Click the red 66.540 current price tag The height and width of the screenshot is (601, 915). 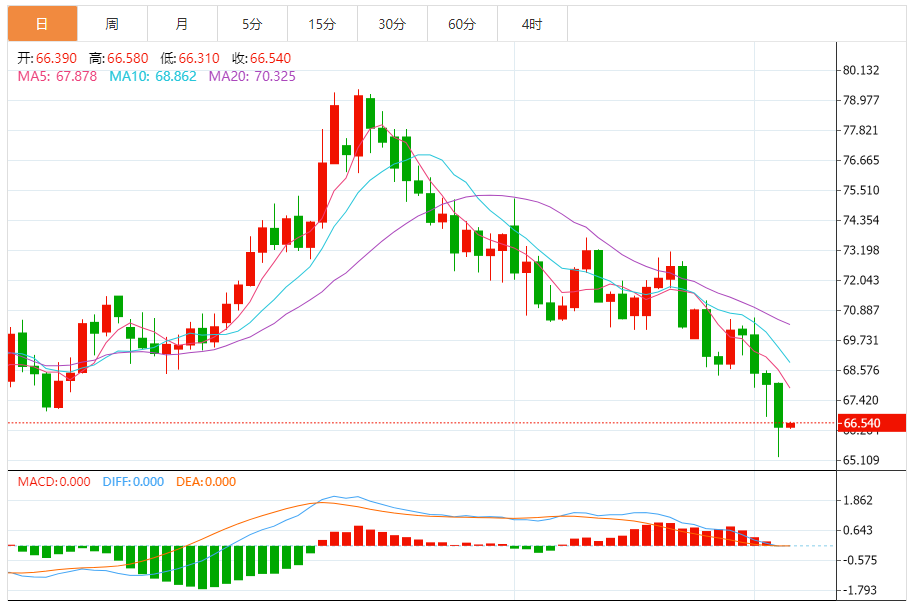click(x=872, y=423)
